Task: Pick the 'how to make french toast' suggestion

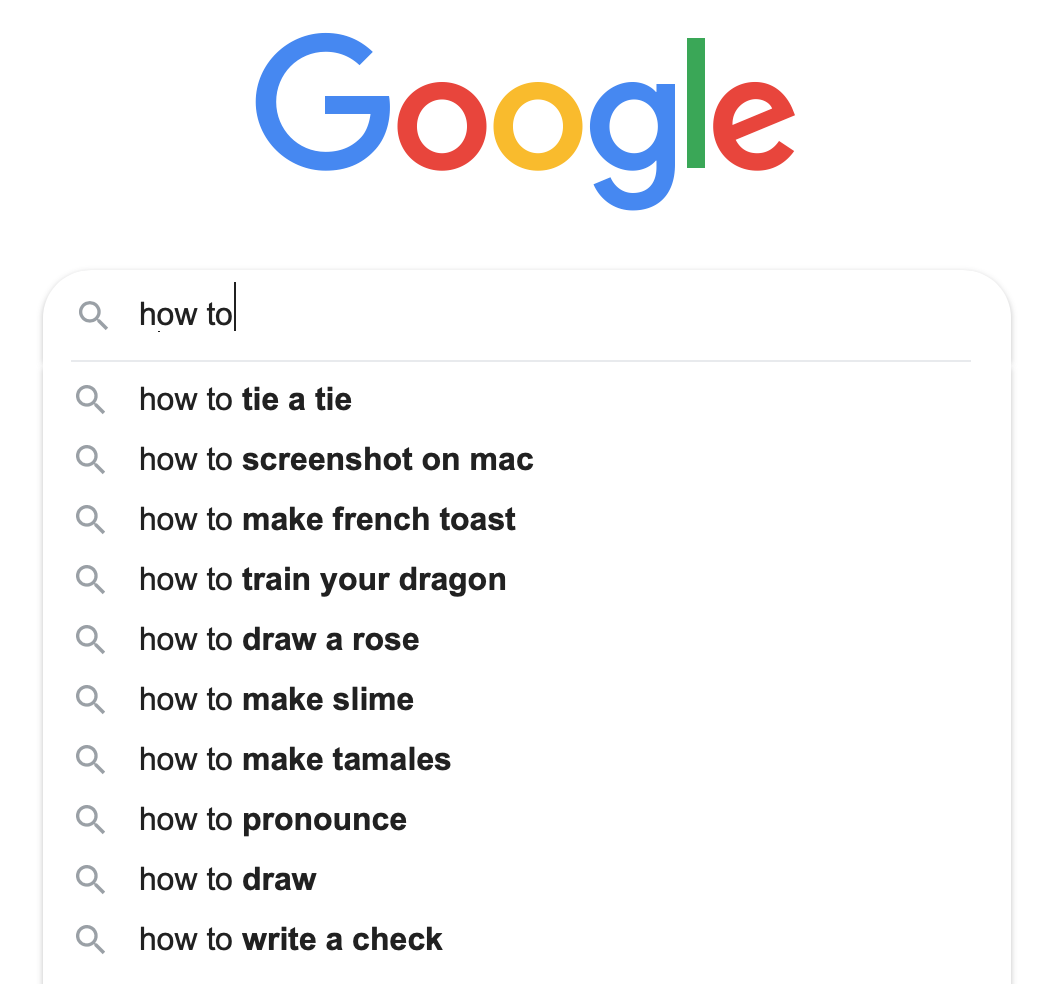Action: click(328, 520)
